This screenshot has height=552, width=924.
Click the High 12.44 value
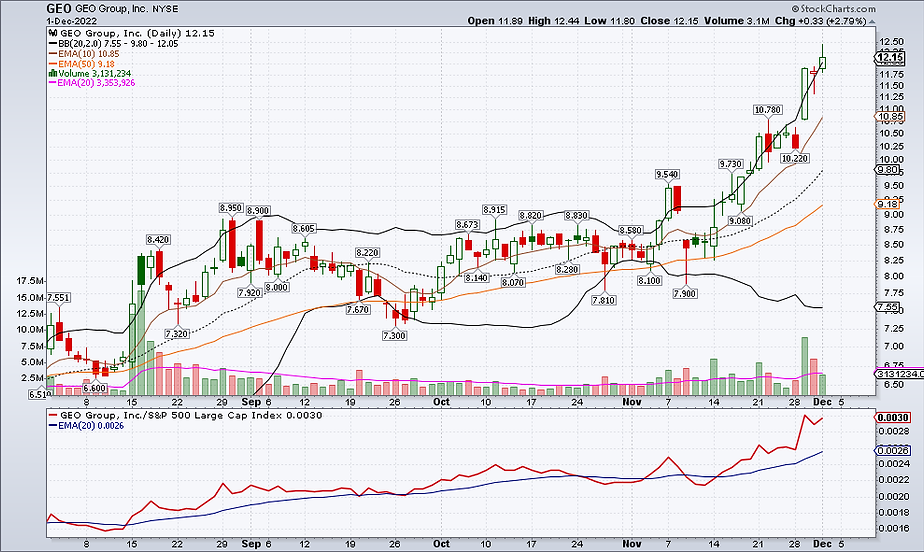pyautogui.click(x=553, y=21)
